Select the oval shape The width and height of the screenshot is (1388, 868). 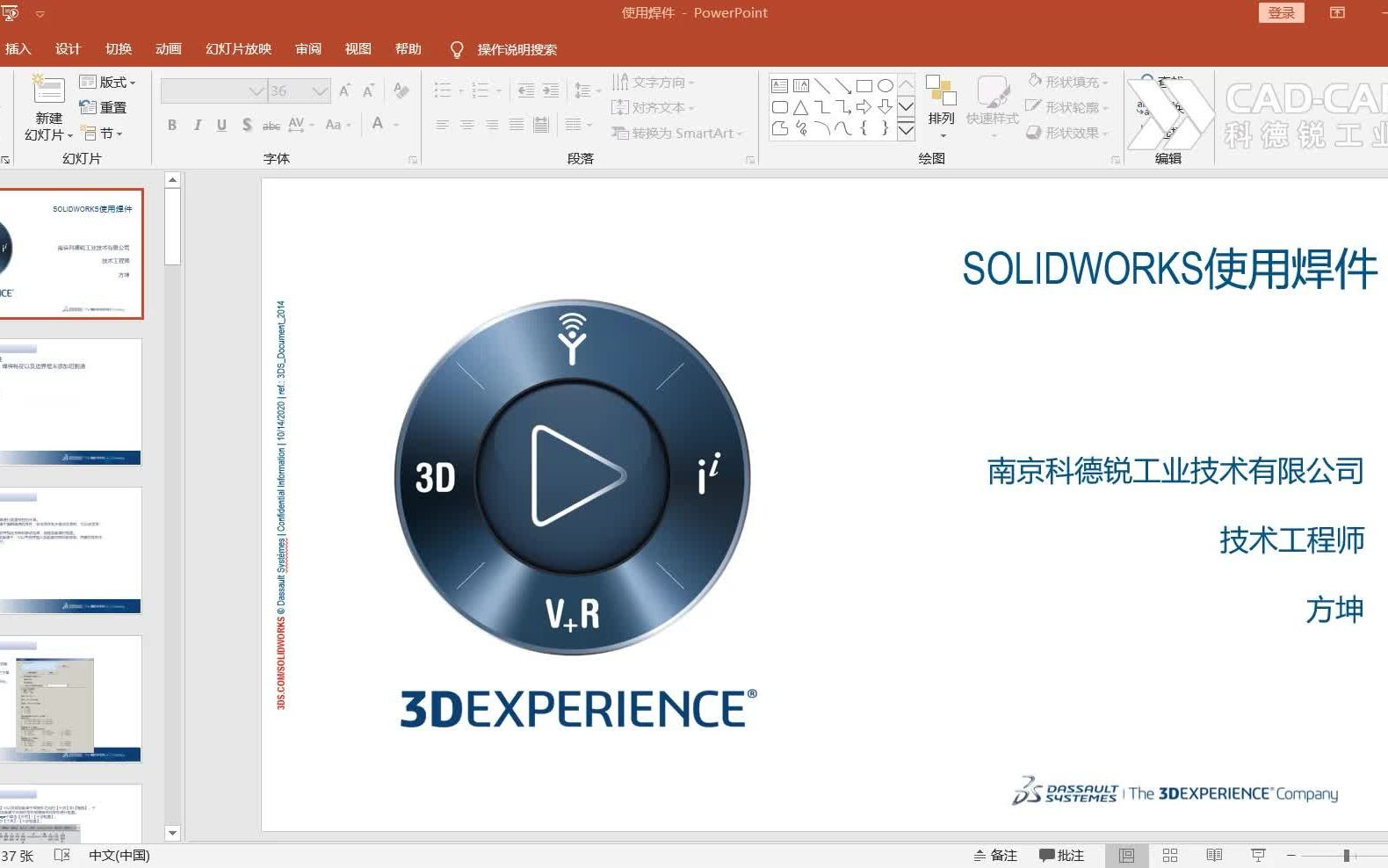click(x=885, y=85)
